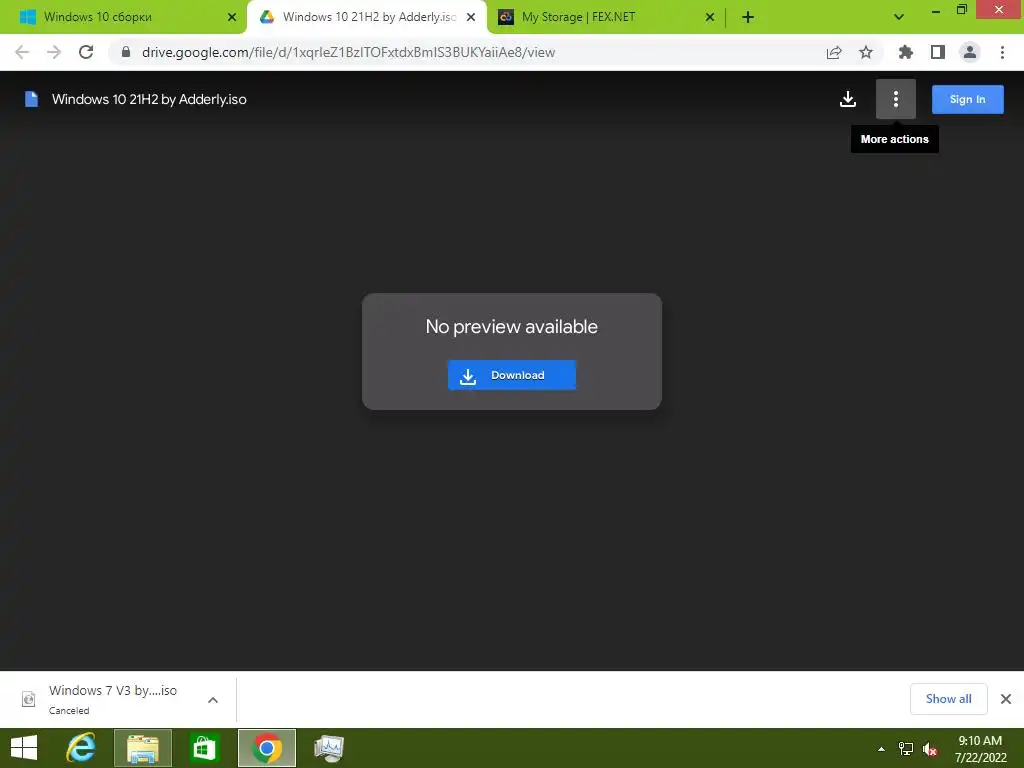Click the file name Windows 10 21H2 by Adderly.iso
Image resolution: width=1024 pixels, height=768 pixels.
click(x=149, y=99)
